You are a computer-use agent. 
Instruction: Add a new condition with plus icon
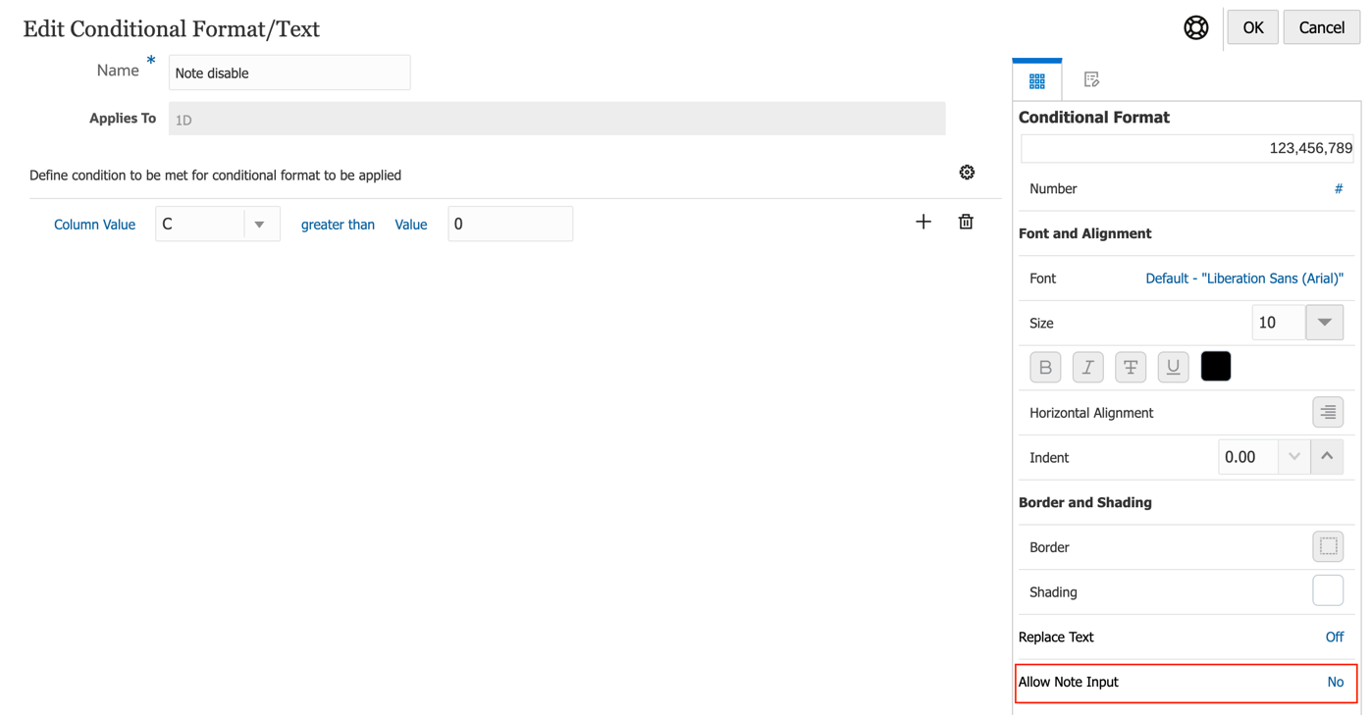[x=923, y=222]
